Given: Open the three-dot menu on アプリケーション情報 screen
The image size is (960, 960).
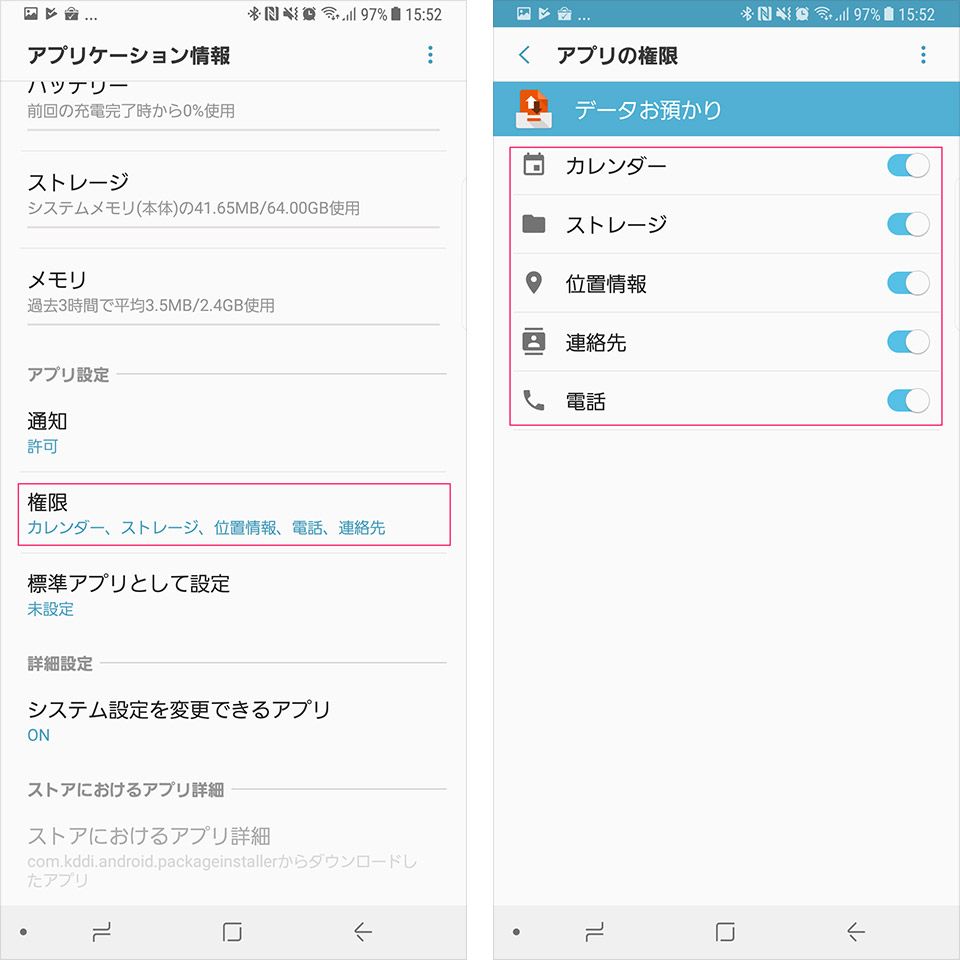Looking at the screenshot, I should tap(430, 55).
